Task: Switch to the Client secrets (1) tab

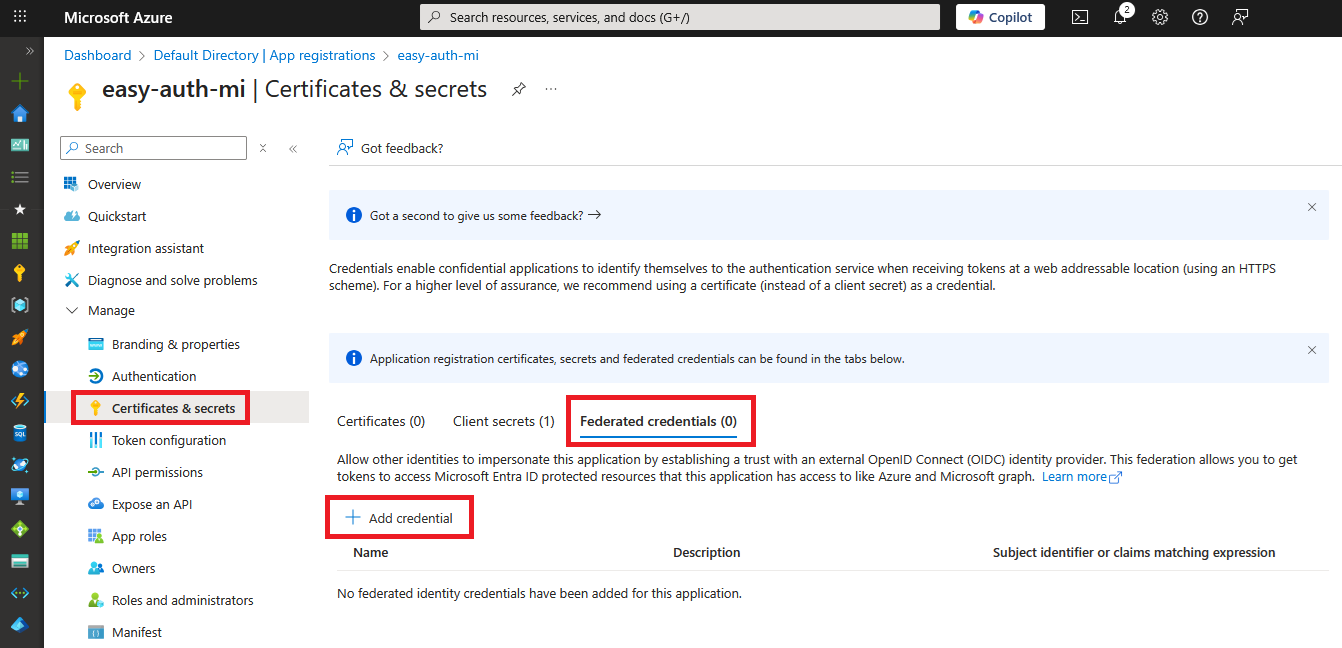Action: tap(503, 421)
